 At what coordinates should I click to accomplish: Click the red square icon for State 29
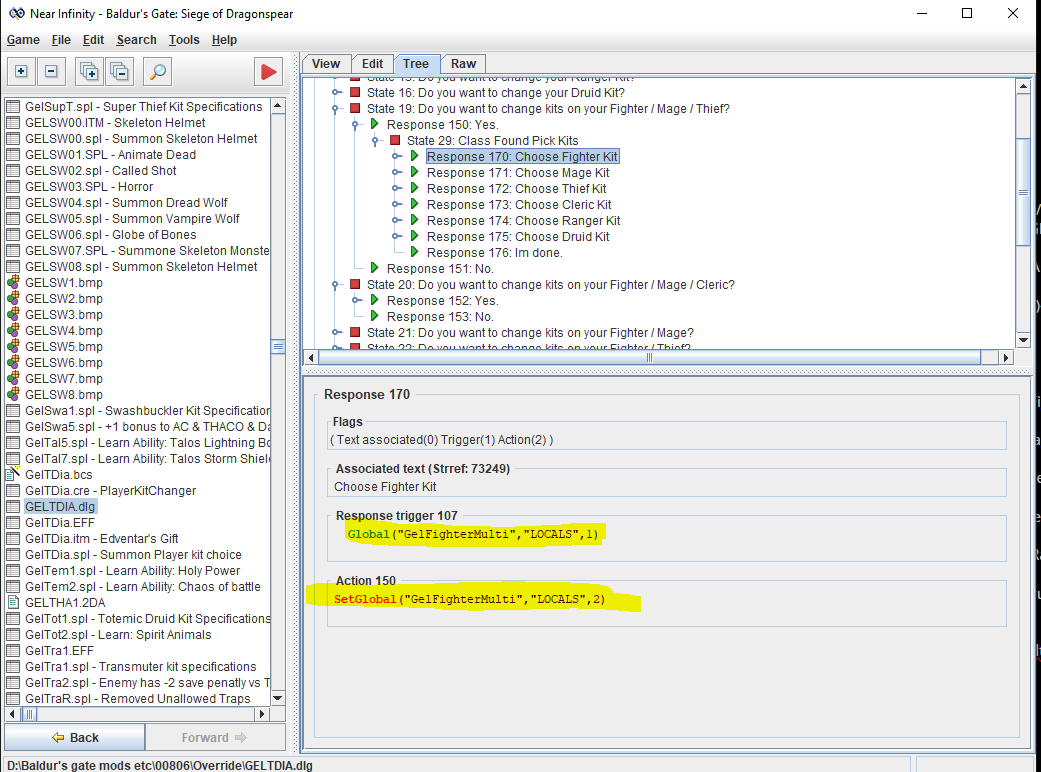[x=395, y=141]
